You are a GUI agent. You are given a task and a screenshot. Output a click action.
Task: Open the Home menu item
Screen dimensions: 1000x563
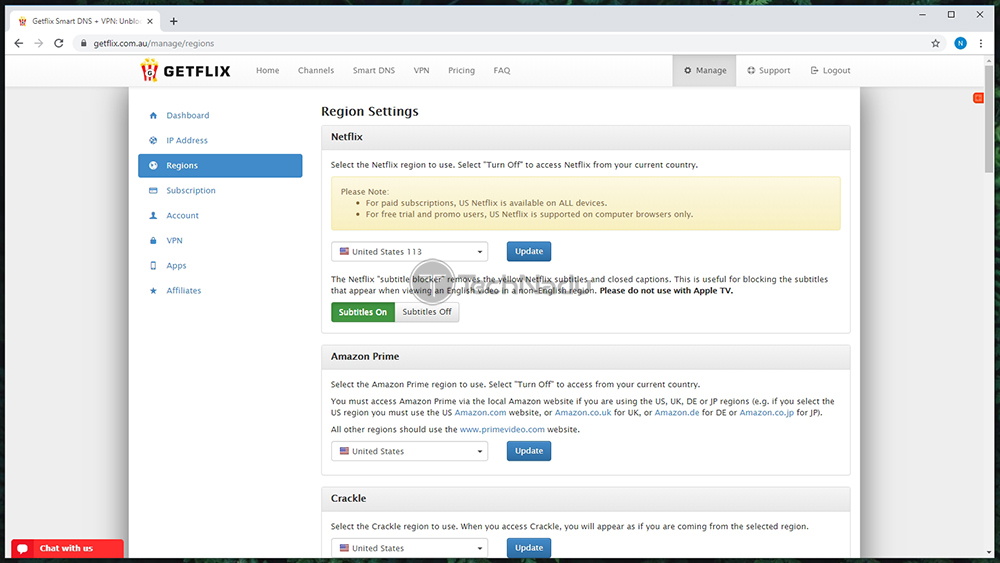[x=268, y=70]
